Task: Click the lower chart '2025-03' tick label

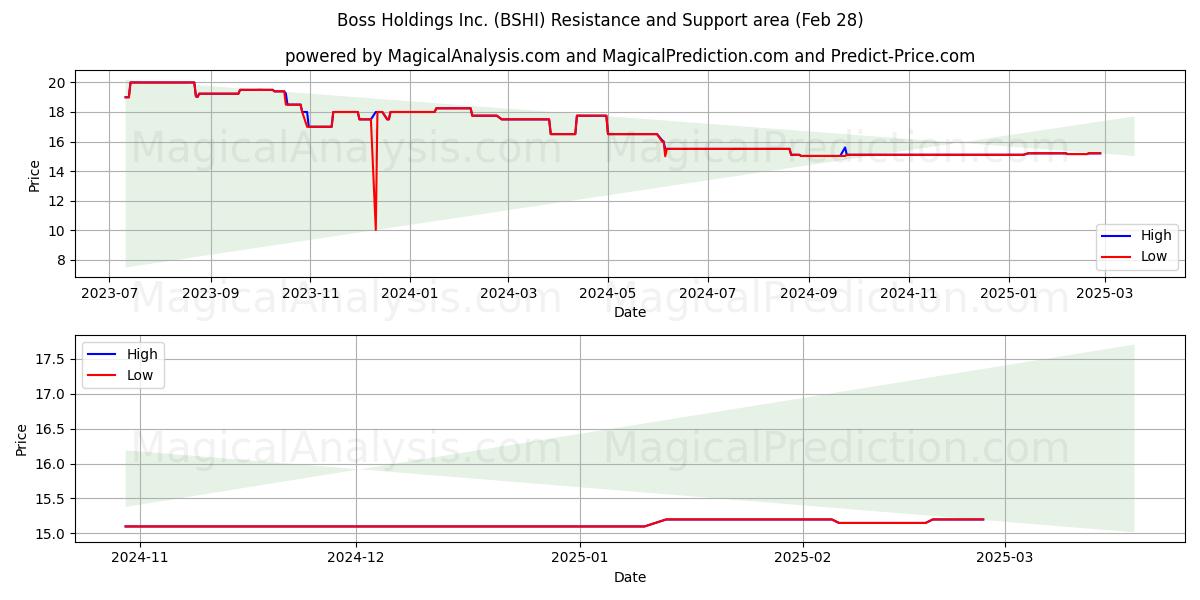Action: point(1005,559)
